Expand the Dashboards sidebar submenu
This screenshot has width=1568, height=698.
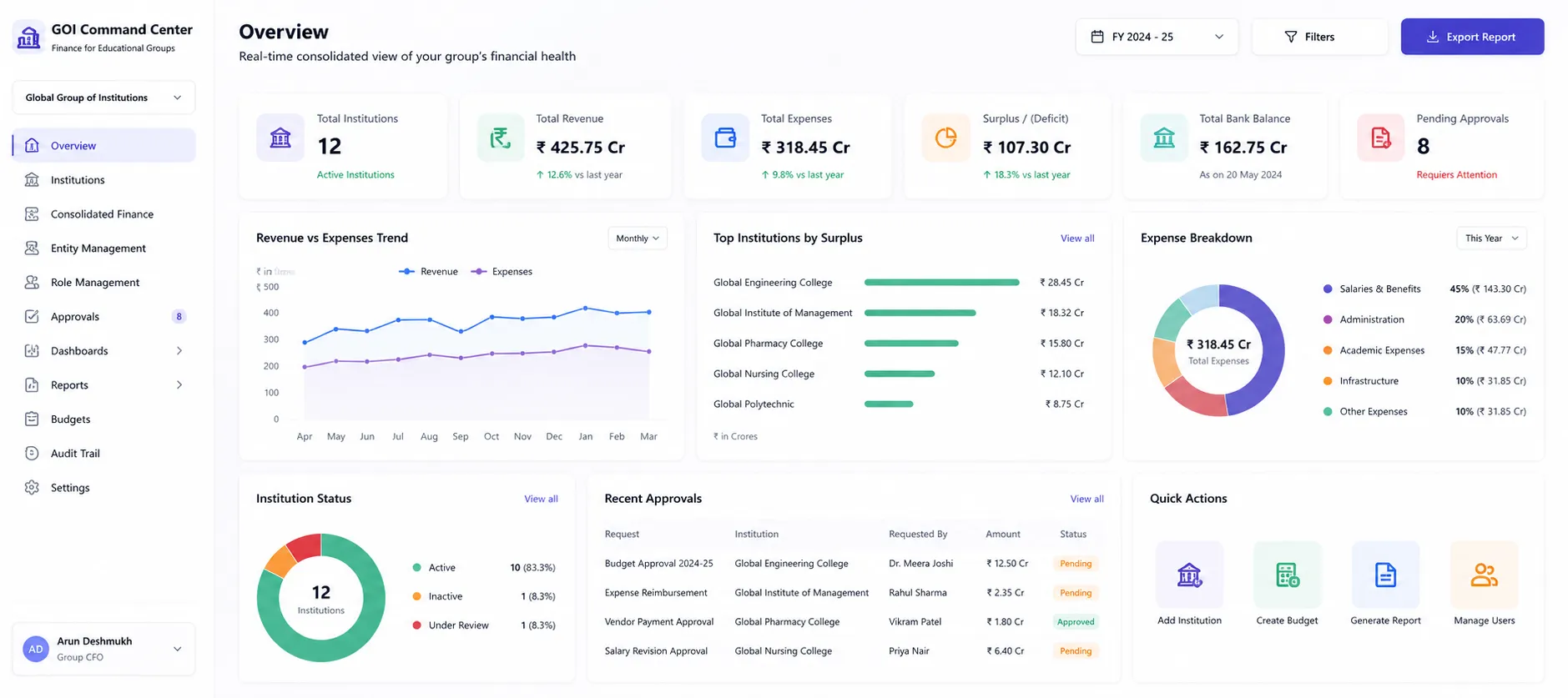pos(103,351)
